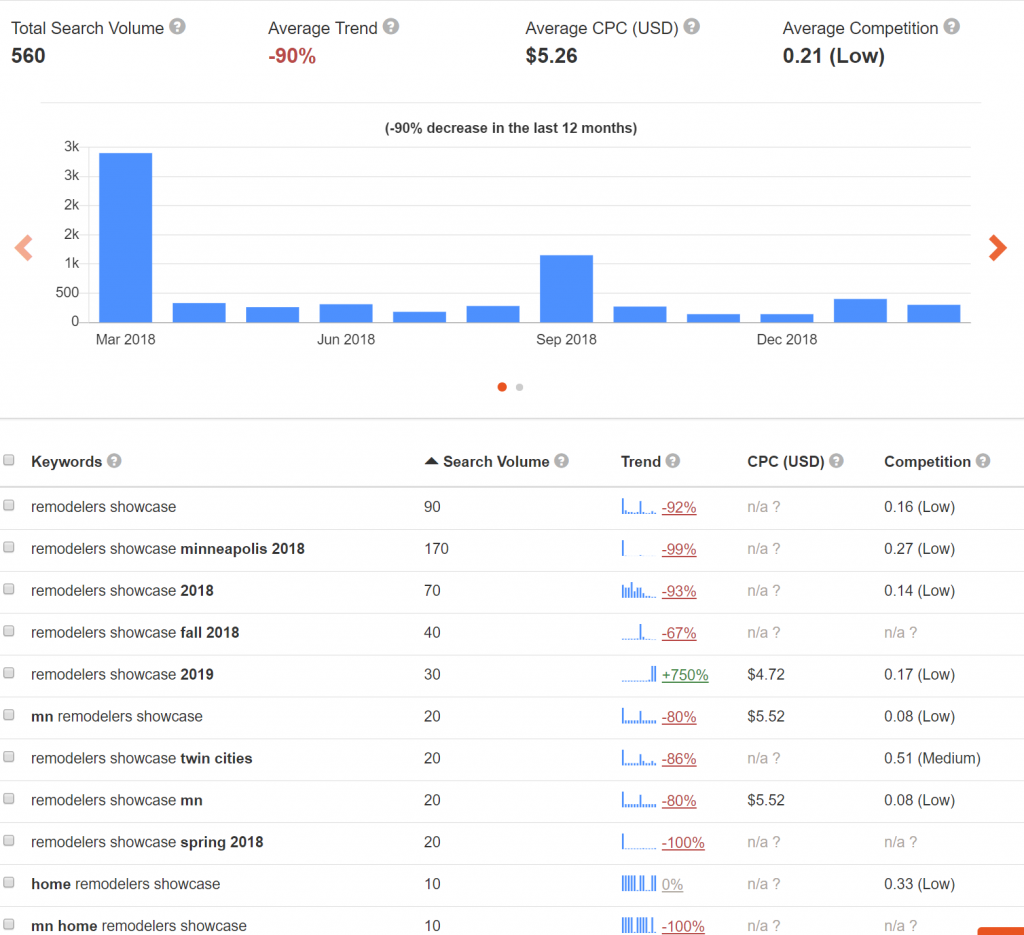Click the Jun 2018 chart bar
This screenshot has height=935, width=1024.
[x=346, y=313]
